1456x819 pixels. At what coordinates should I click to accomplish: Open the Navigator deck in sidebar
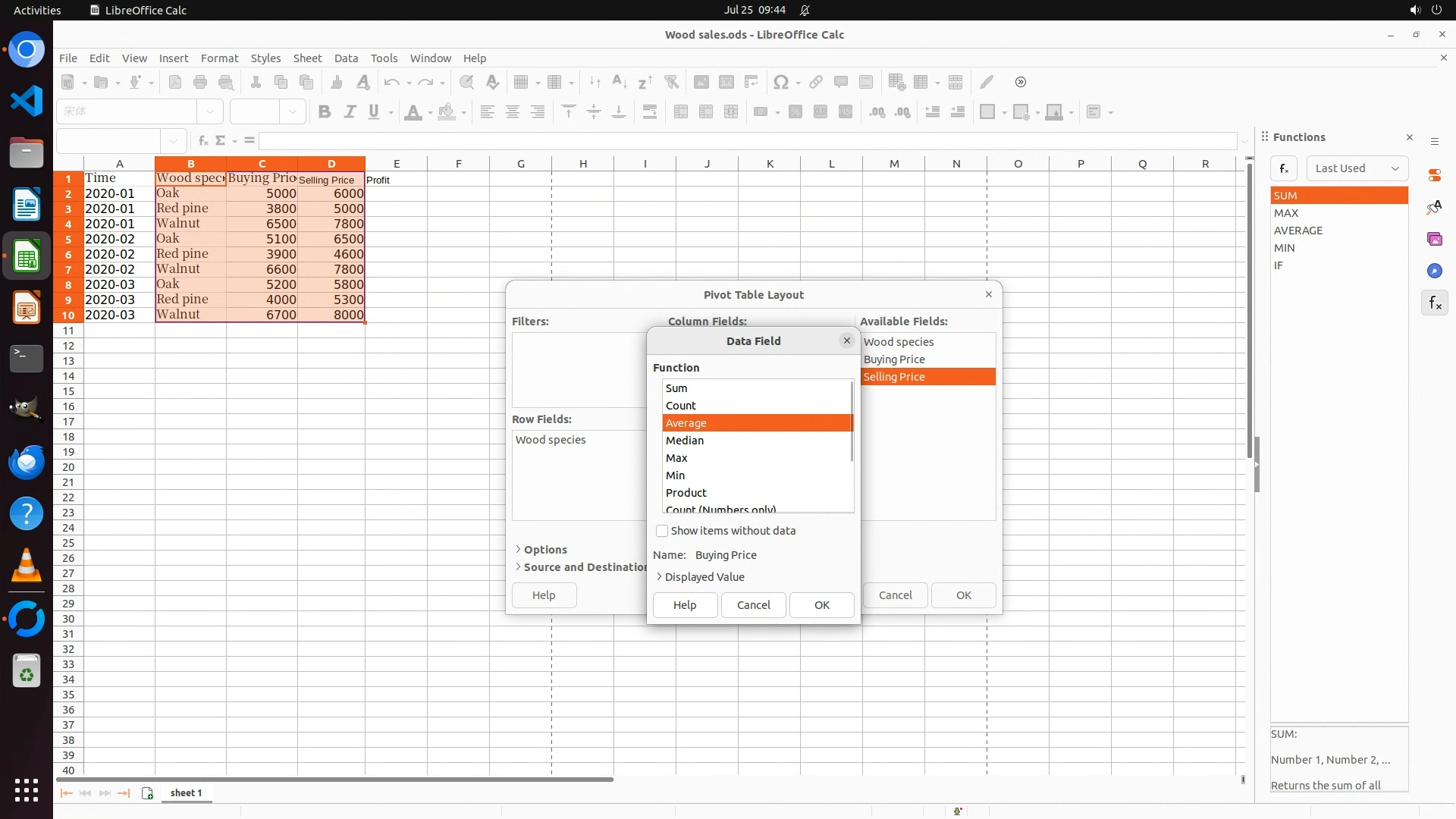coord(1434,271)
